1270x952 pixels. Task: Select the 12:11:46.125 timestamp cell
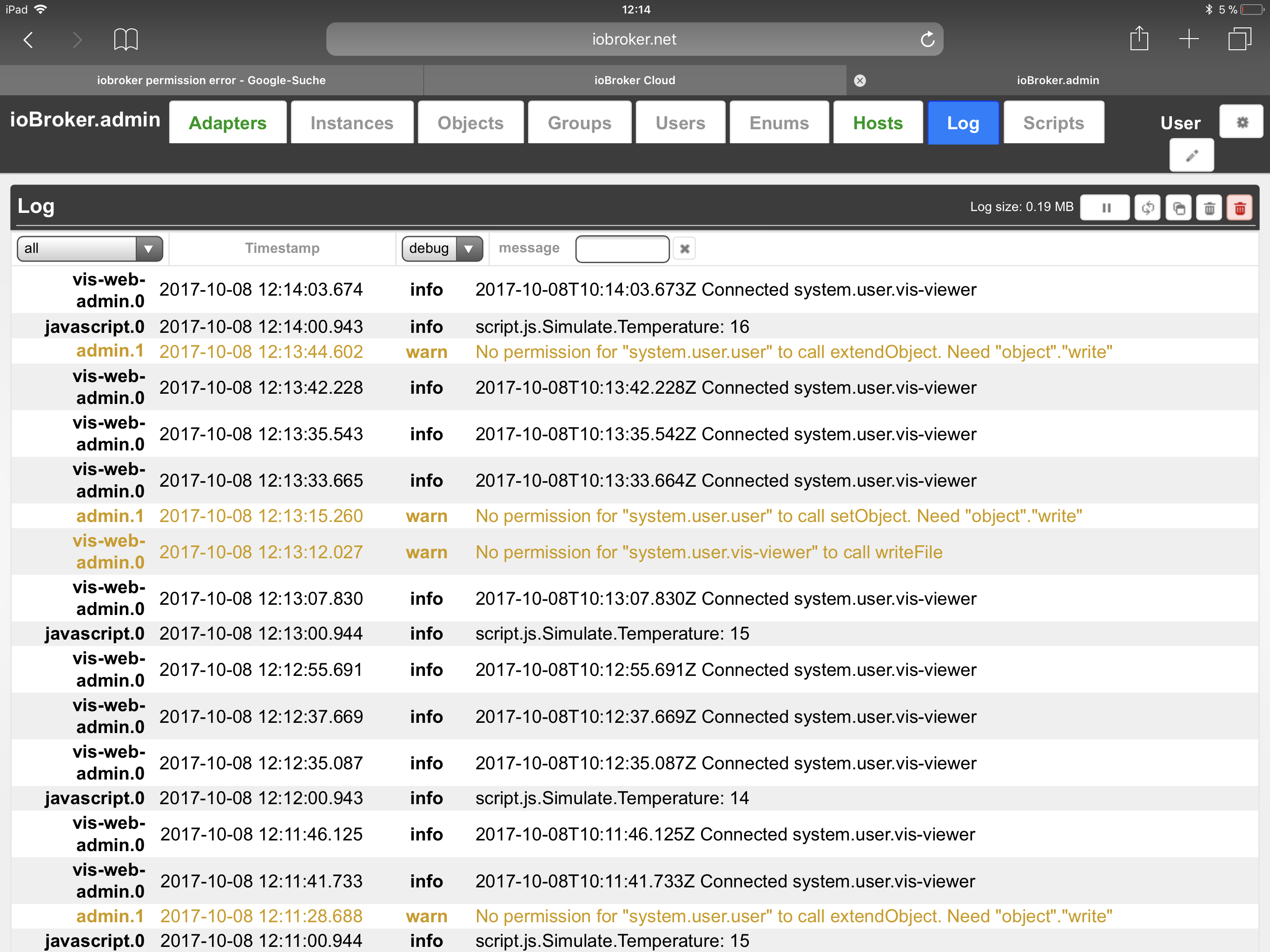pos(261,834)
